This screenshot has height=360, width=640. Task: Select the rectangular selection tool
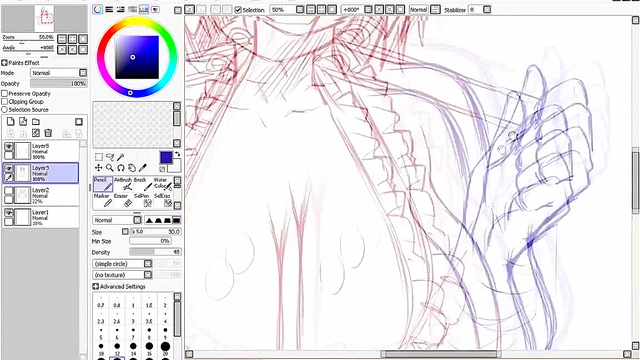click(x=99, y=157)
